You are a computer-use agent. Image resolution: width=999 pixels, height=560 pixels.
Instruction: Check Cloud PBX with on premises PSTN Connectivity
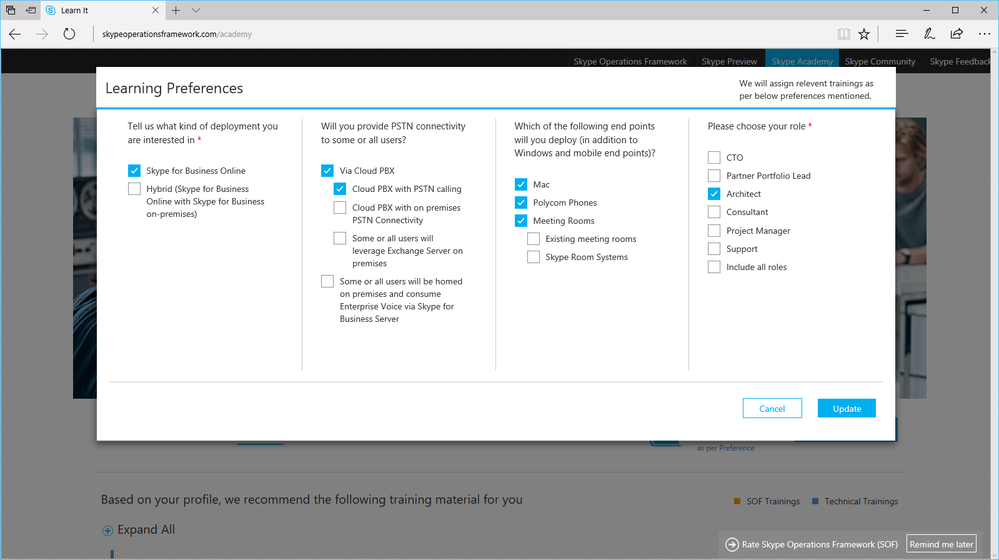340,208
